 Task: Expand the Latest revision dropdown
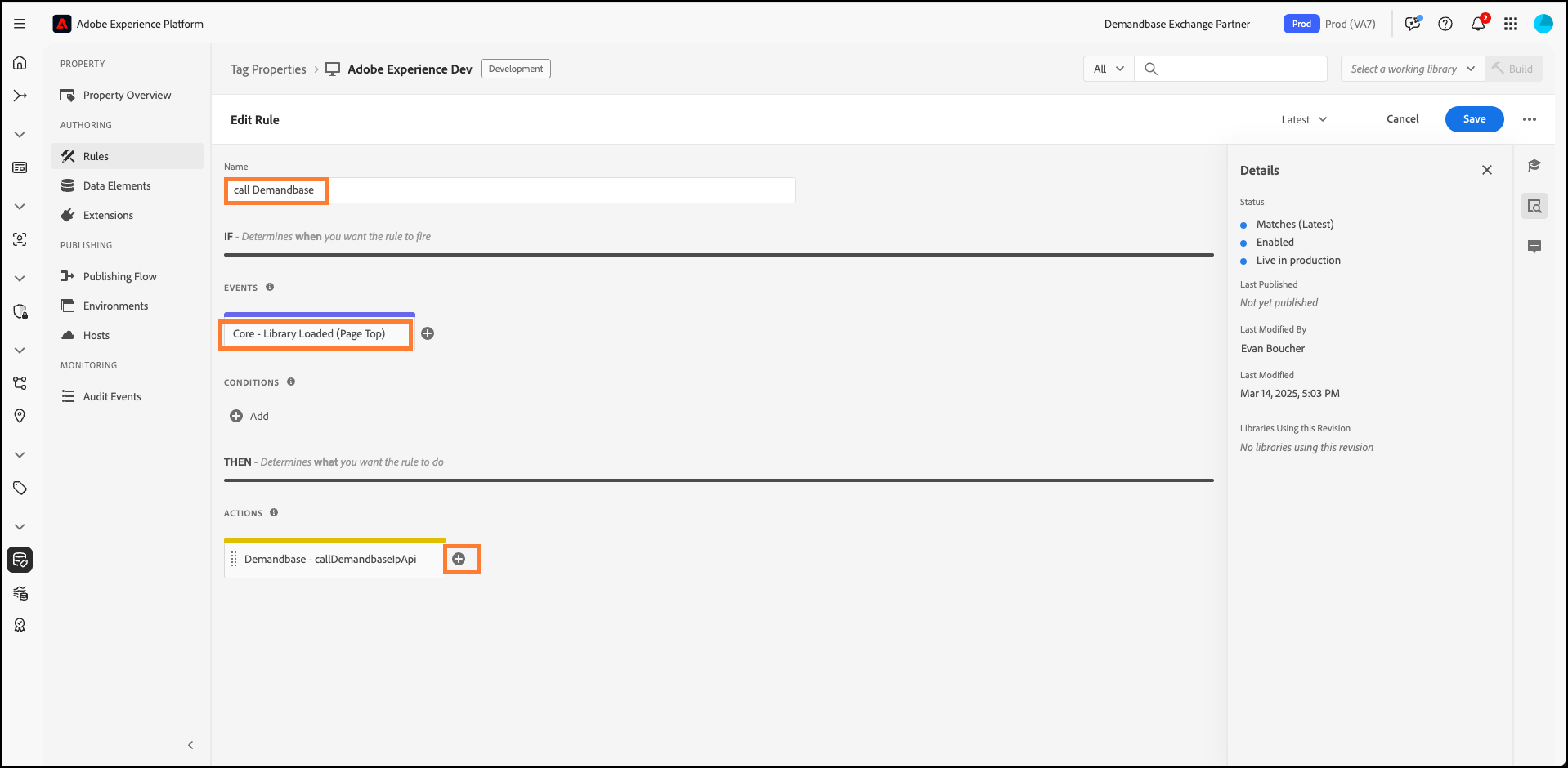click(1304, 119)
